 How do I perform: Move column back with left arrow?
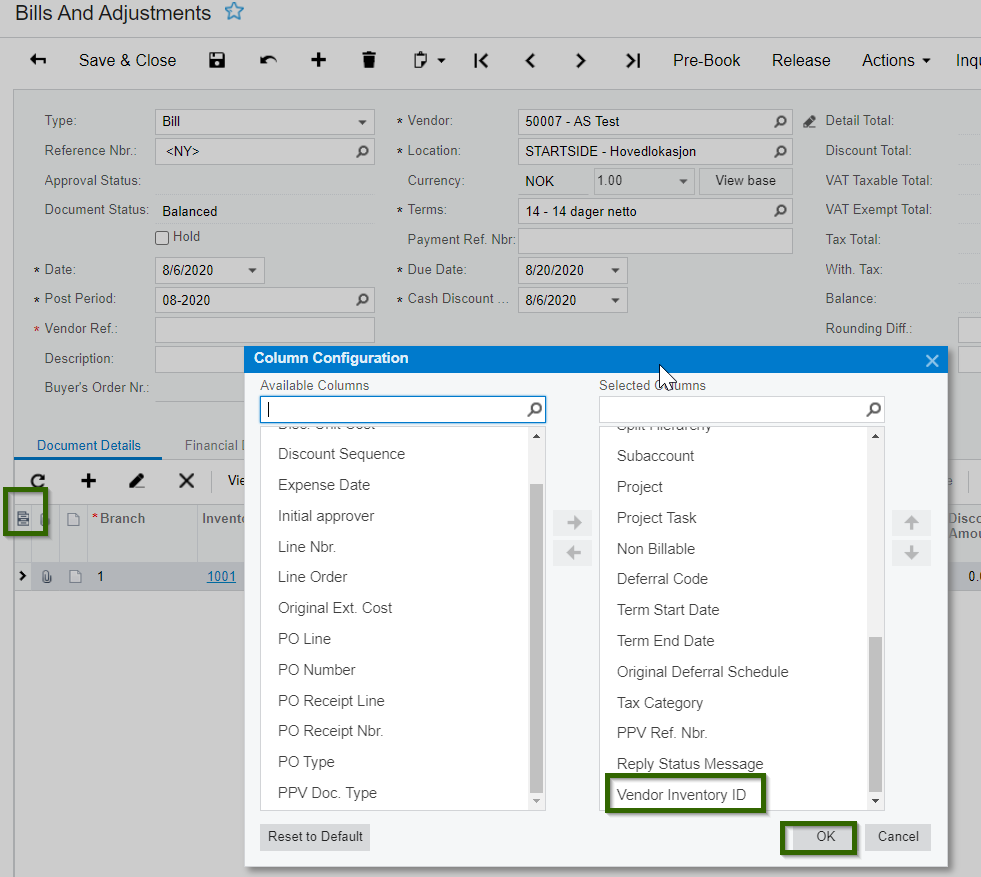(x=572, y=553)
